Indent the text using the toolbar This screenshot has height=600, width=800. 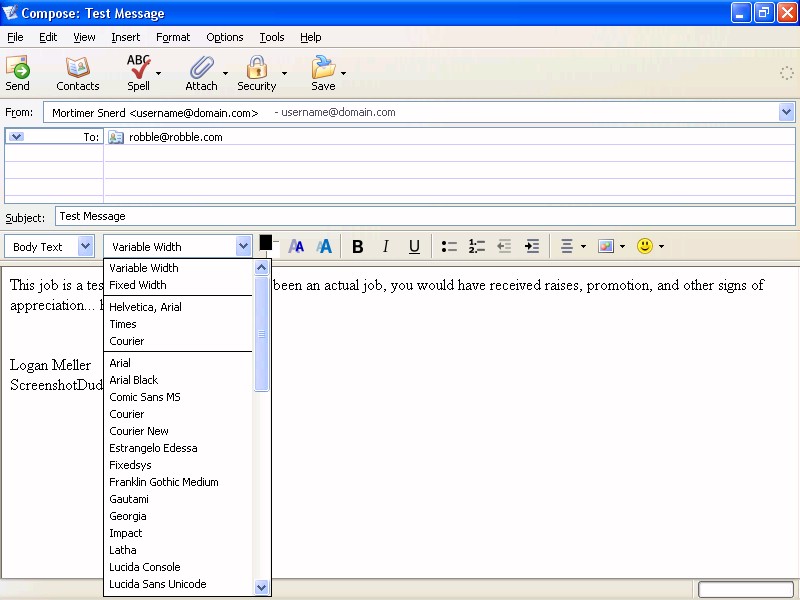532,247
